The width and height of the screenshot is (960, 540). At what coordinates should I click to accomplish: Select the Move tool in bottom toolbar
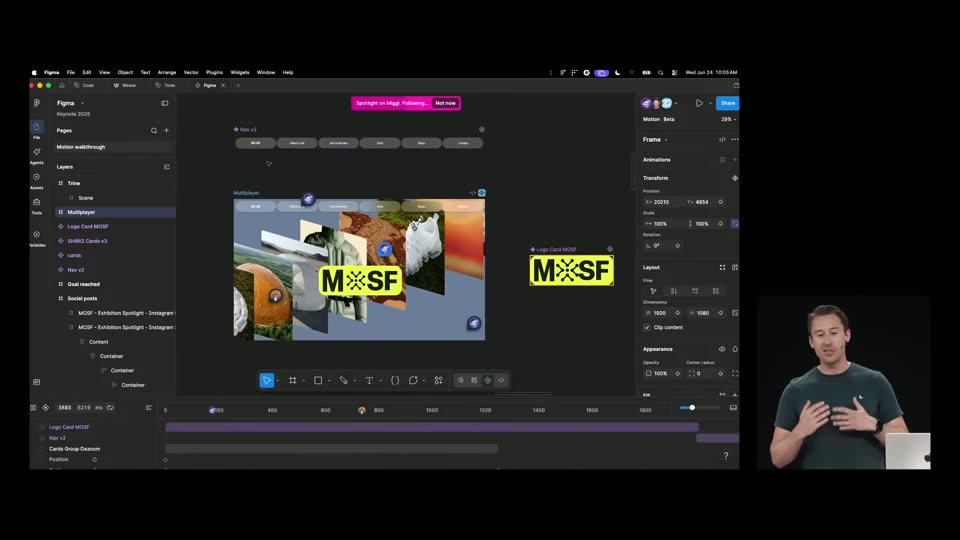point(266,380)
